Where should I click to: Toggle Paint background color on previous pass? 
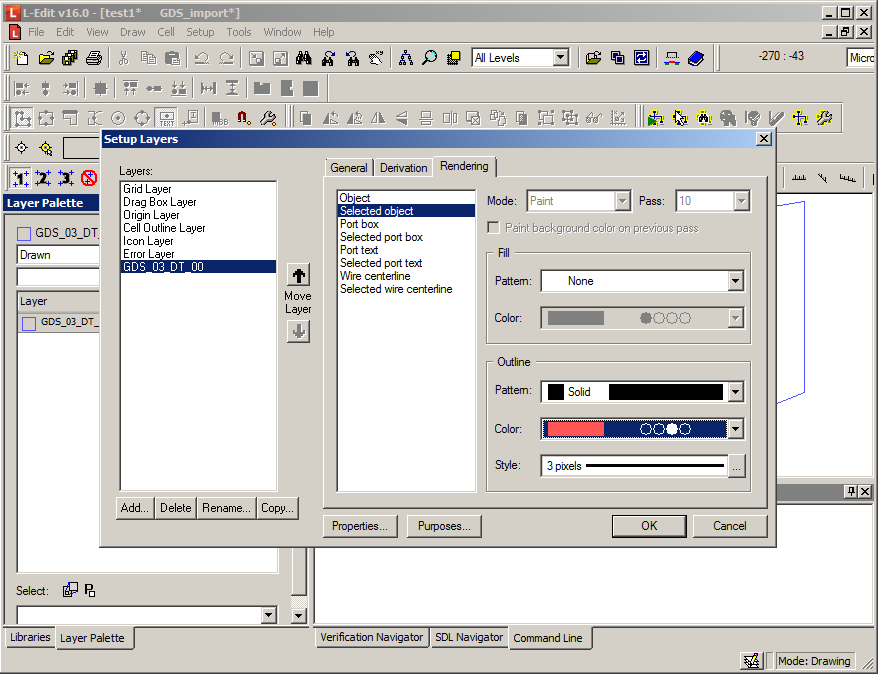pyautogui.click(x=496, y=228)
